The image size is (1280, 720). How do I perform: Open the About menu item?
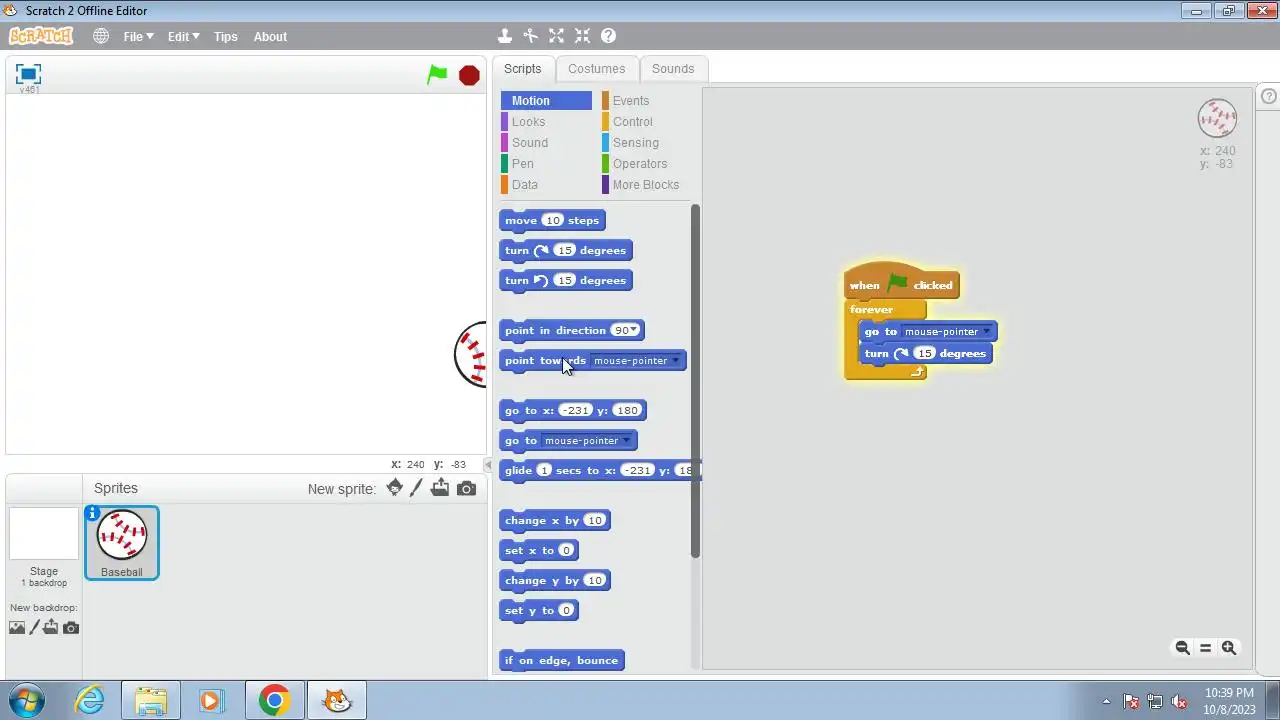coord(270,36)
